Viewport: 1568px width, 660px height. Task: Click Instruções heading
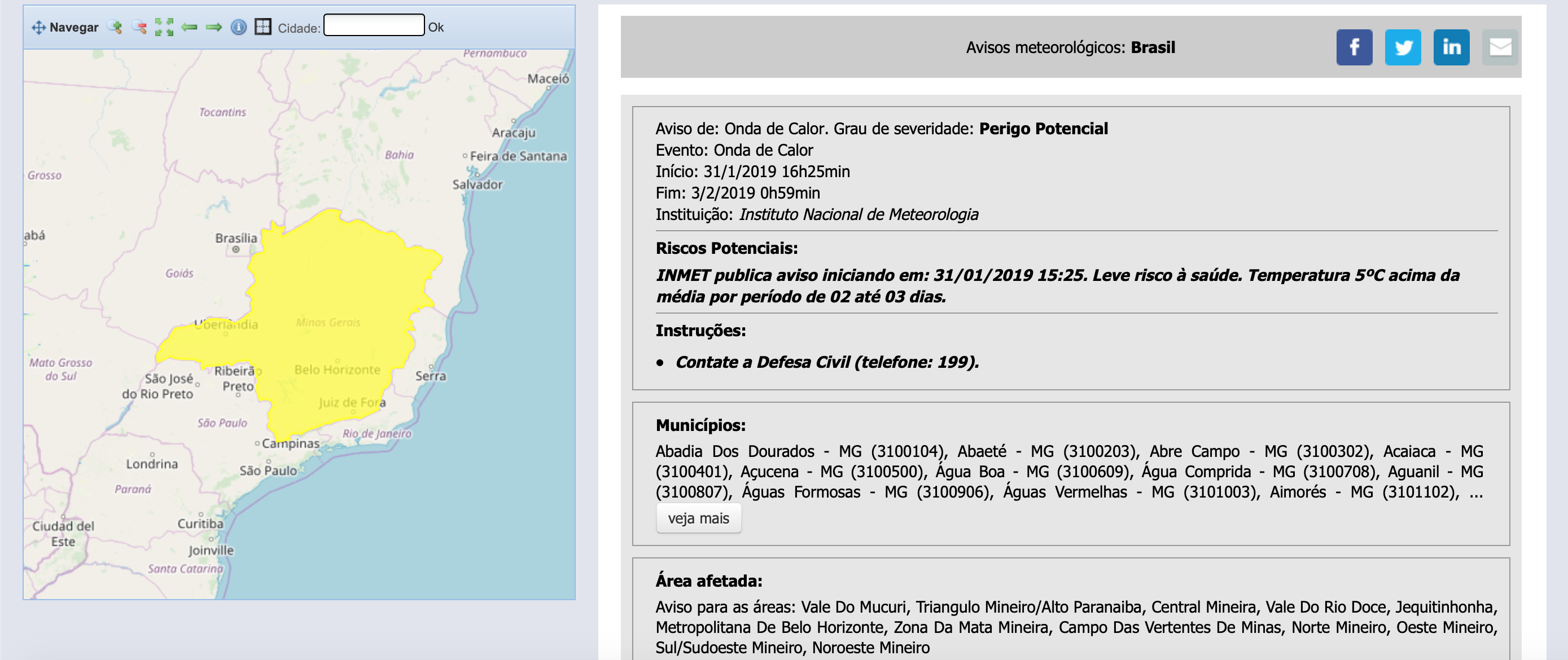pyautogui.click(x=700, y=331)
